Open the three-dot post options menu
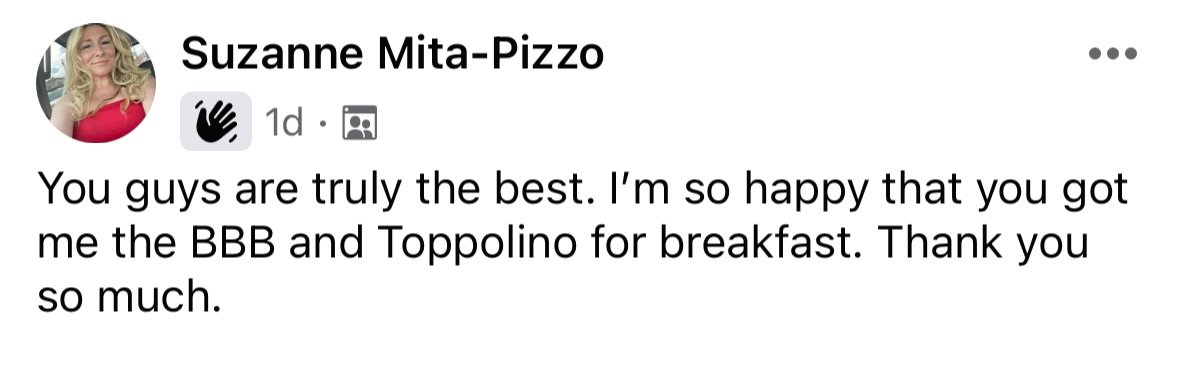The height and width of the screenshot is (369, 1179). [1114, 54]
